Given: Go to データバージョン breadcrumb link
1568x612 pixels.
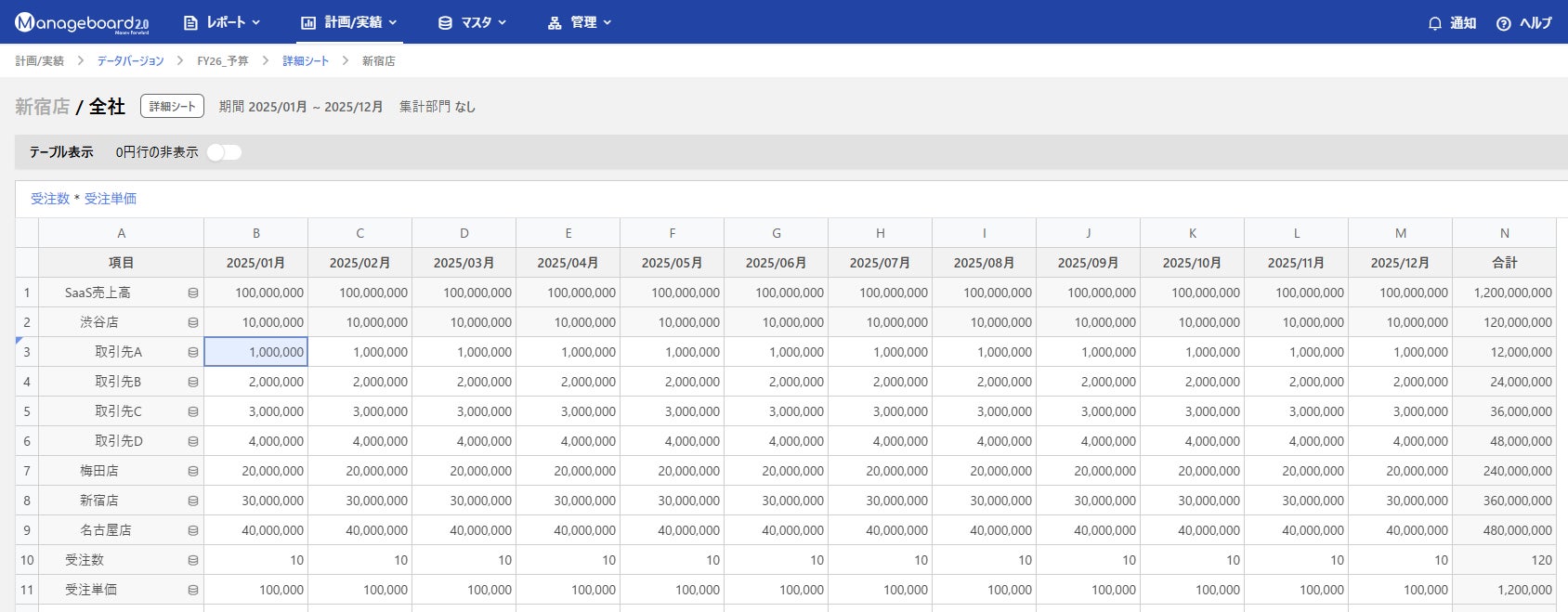Looking at the screenshot, I should point(130,61).
